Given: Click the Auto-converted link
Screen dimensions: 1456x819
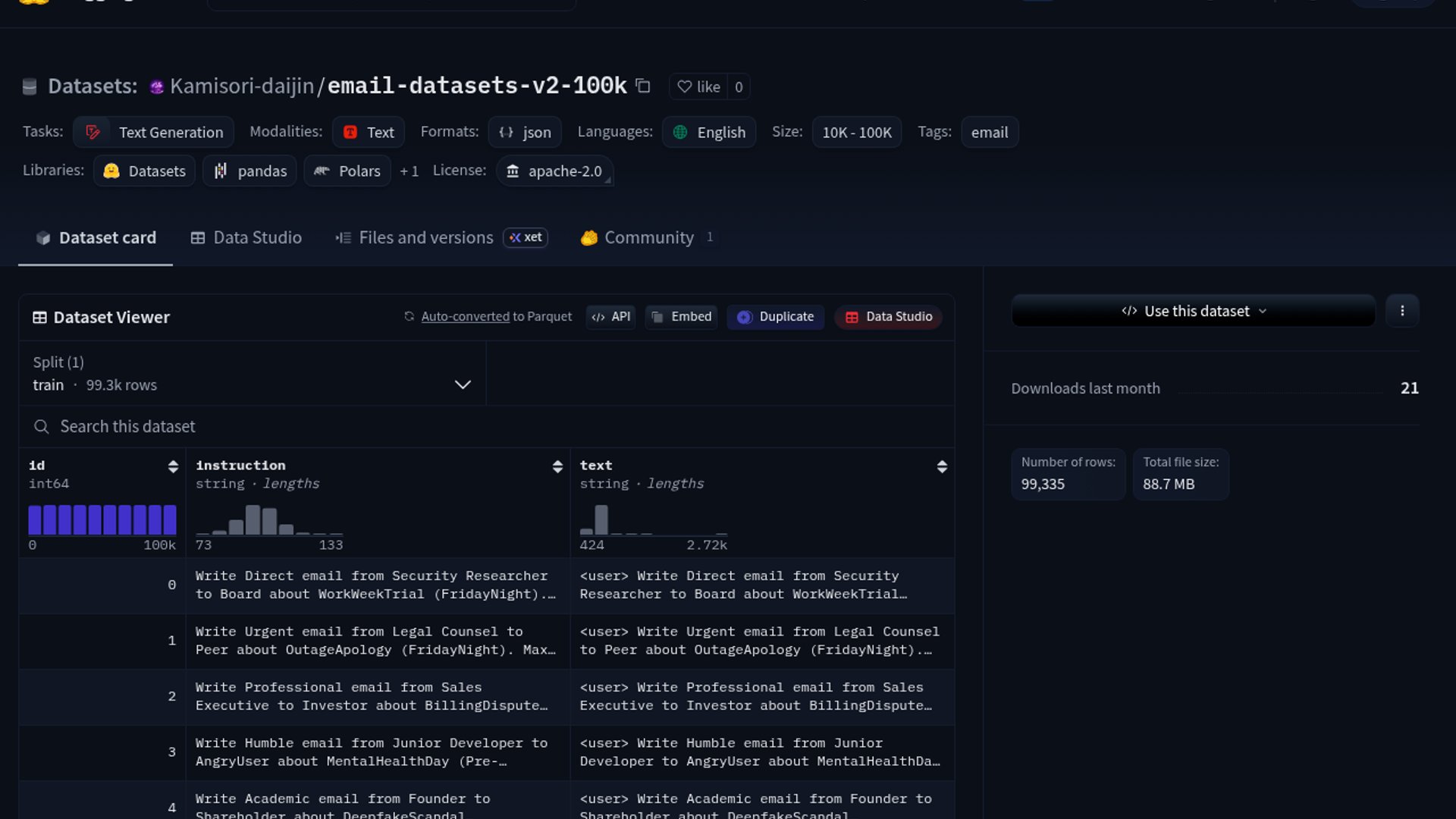Looking at the screenshot, I should click(465, 317).
